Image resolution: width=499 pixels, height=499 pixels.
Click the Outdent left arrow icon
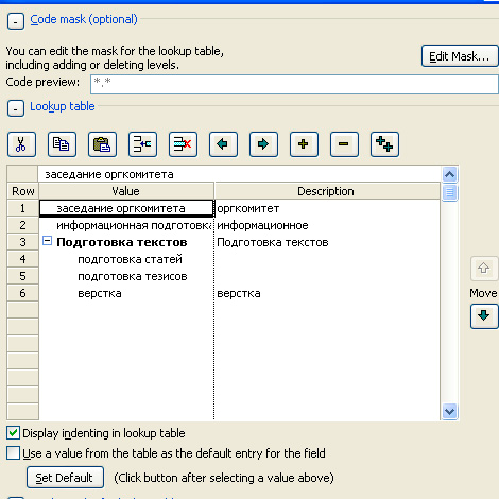point(223,144)
